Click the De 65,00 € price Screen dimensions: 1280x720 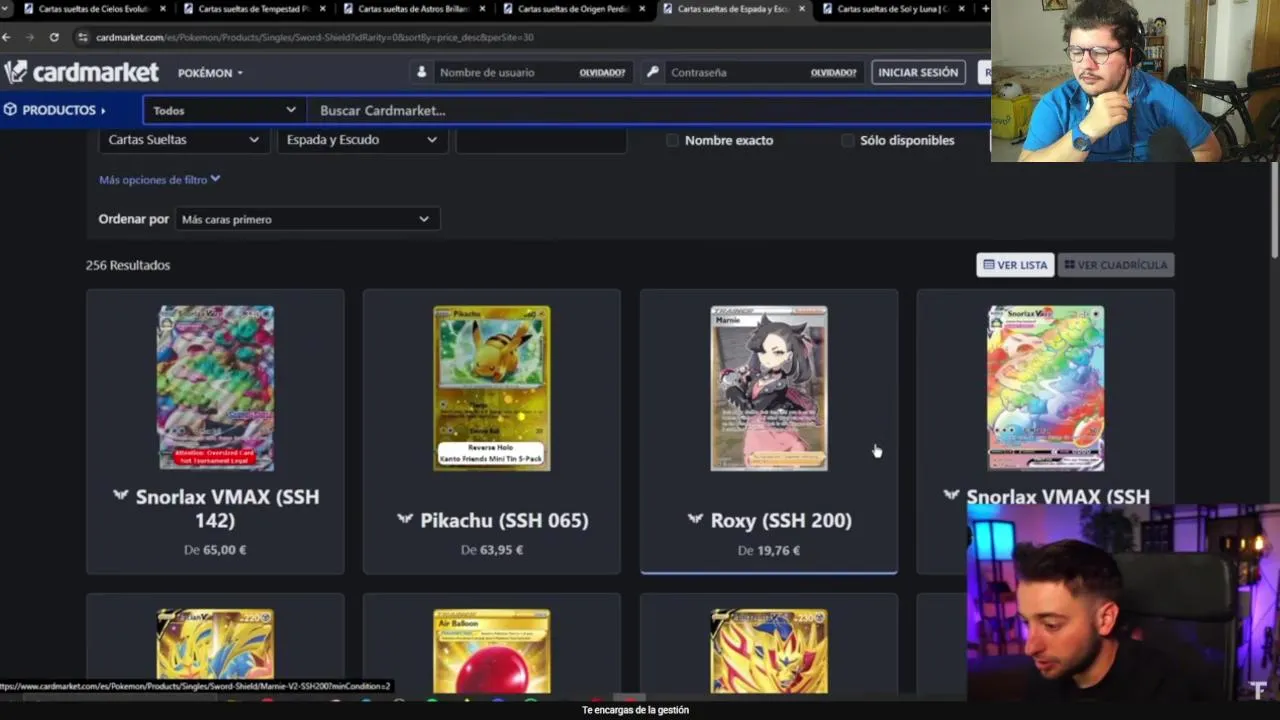[x=215, y=549]
